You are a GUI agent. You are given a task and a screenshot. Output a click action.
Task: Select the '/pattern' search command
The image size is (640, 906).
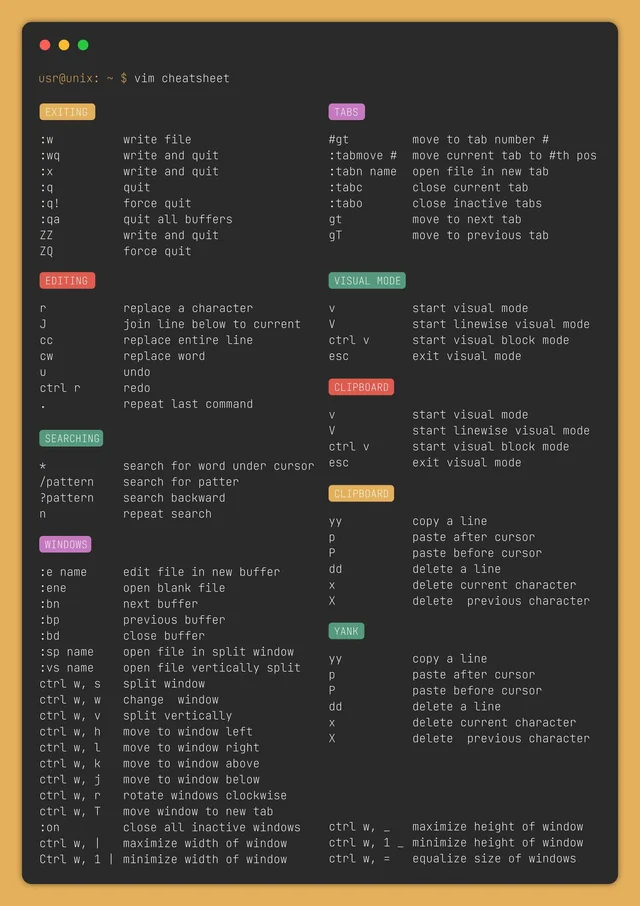(x=66, y=482)
